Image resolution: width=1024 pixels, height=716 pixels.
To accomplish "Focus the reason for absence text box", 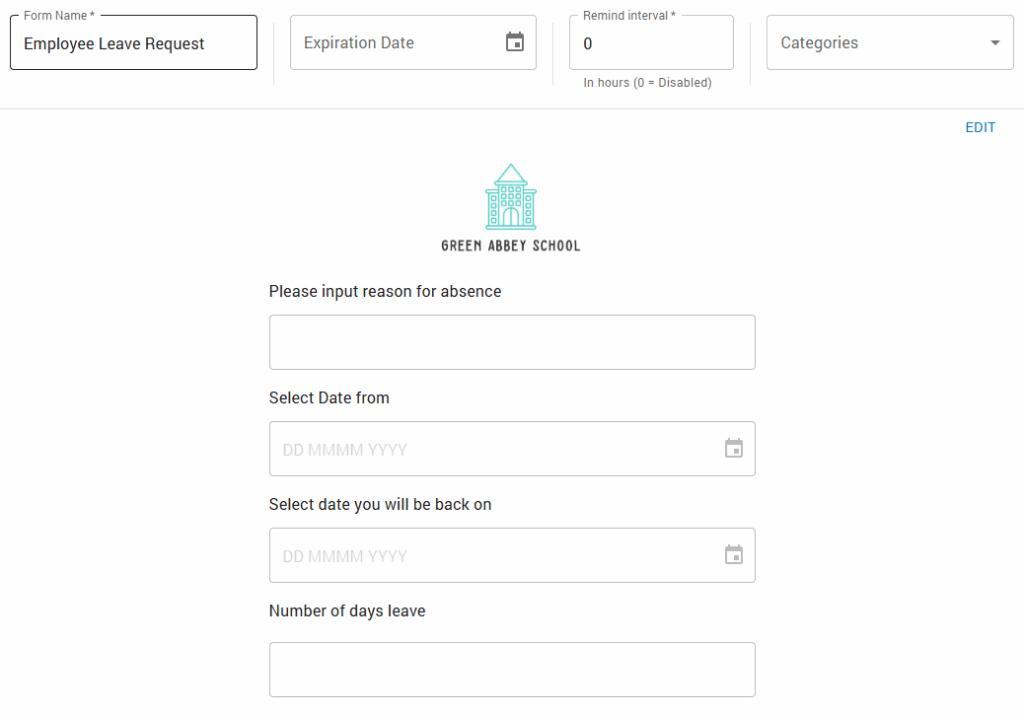I will point(512,342).
